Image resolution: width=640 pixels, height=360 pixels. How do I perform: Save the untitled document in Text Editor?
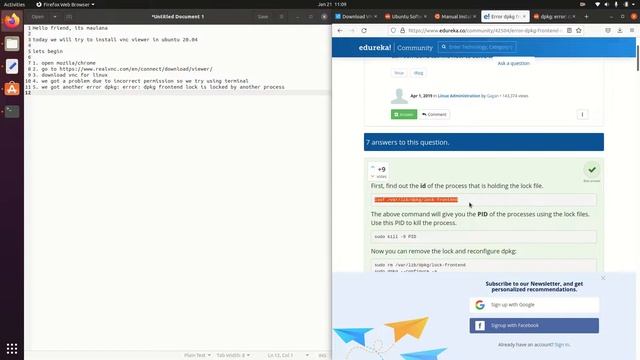pos(263,17)
